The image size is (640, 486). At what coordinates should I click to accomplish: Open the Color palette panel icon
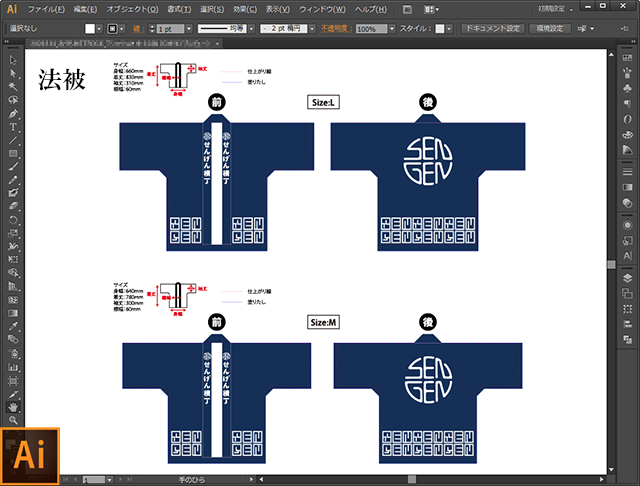[x=627, y=134]
